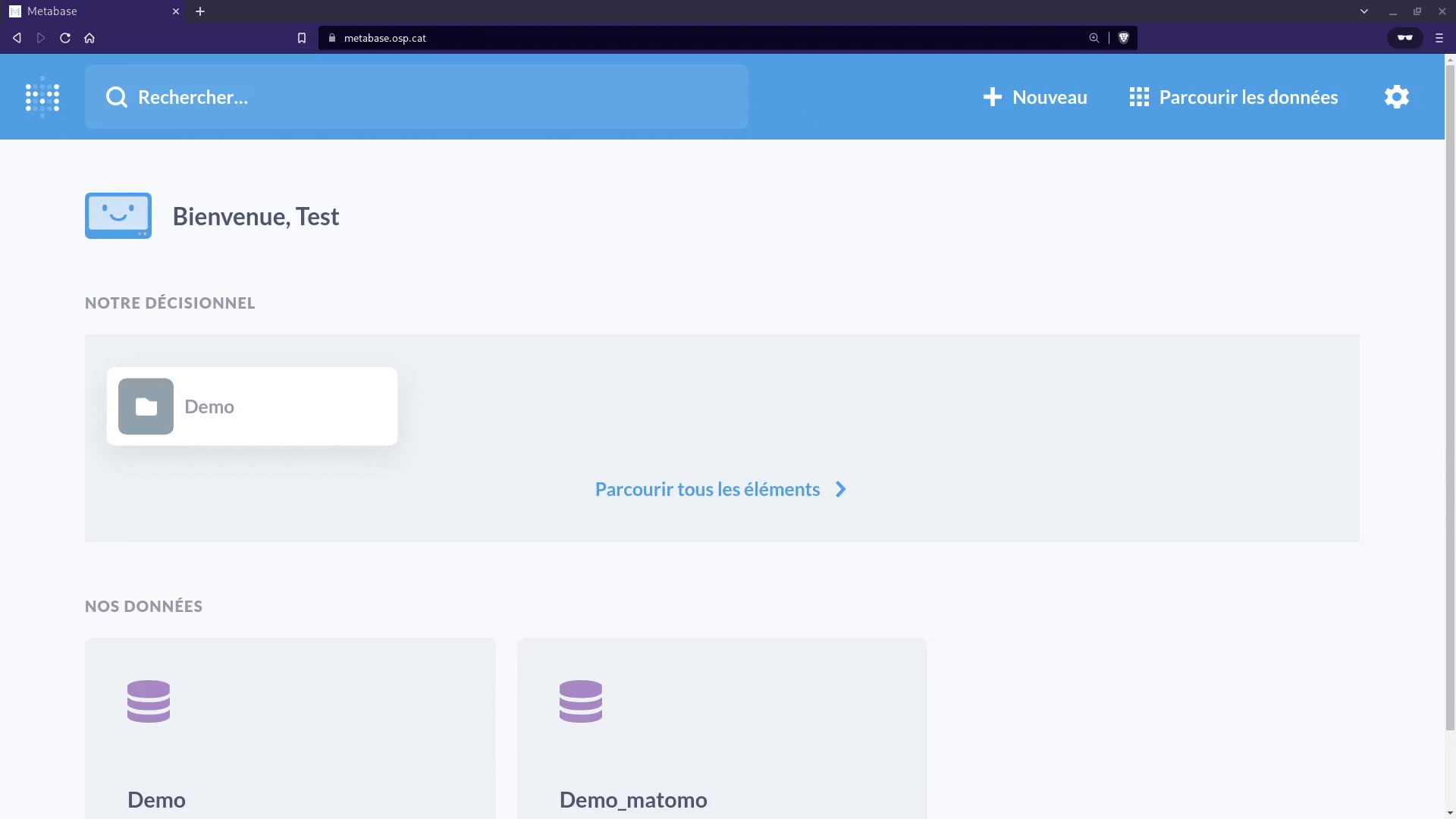Go forward with browser forward arrow
Image resolution: width=1456 pixels, height=819 pixels.
[41, 38]
